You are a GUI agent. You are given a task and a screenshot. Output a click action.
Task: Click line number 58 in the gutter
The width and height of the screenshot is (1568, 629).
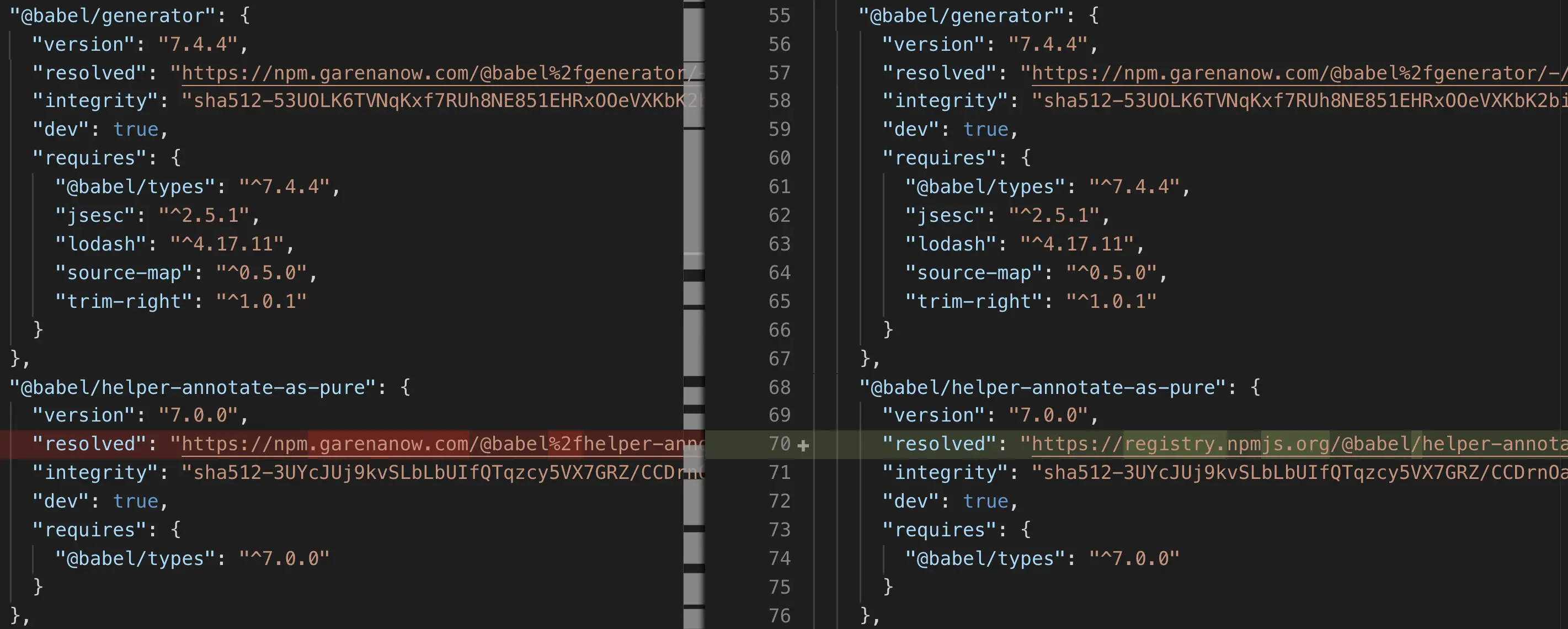[x=779, y=100]
